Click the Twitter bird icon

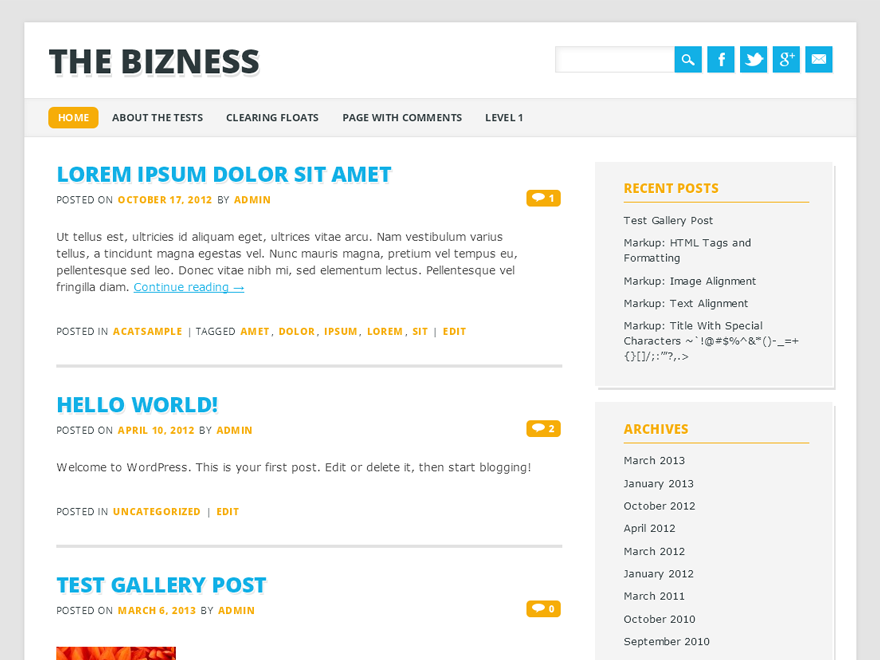point(753,59)
